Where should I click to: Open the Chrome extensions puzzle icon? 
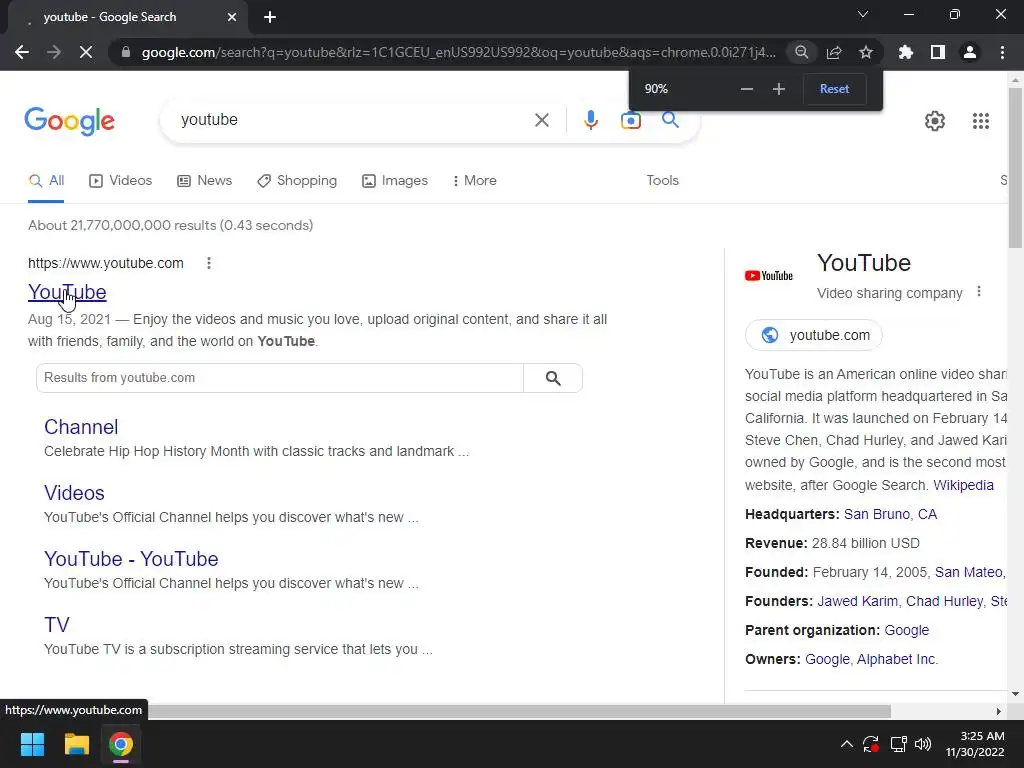tap(905, 52)
